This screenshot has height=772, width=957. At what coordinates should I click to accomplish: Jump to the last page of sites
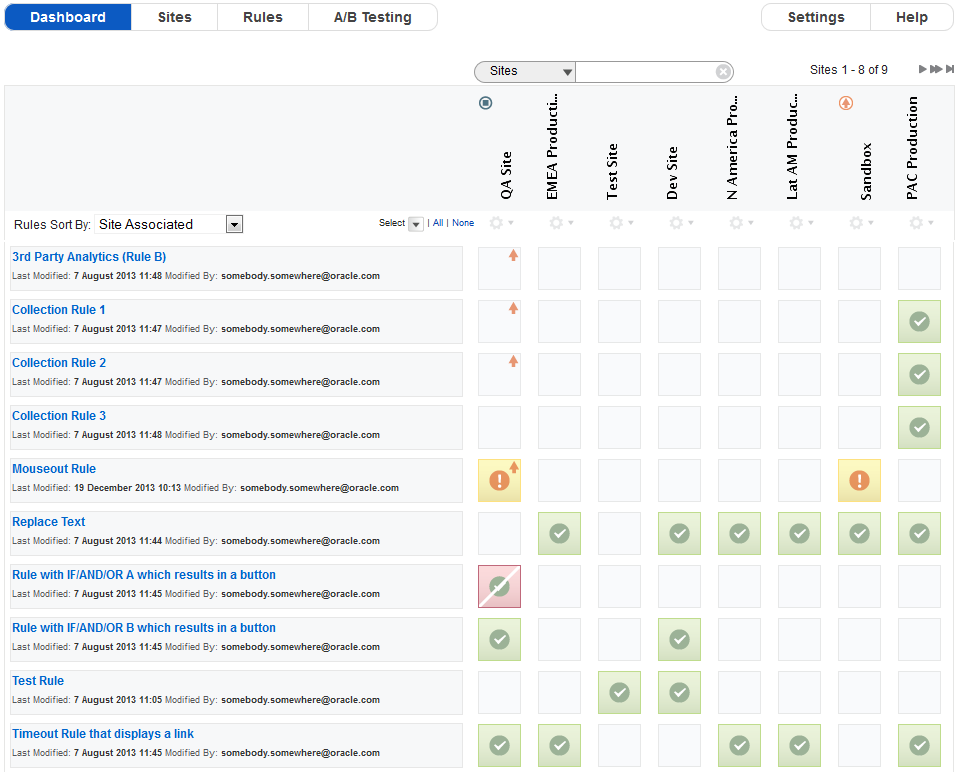(x=950, y=70)
